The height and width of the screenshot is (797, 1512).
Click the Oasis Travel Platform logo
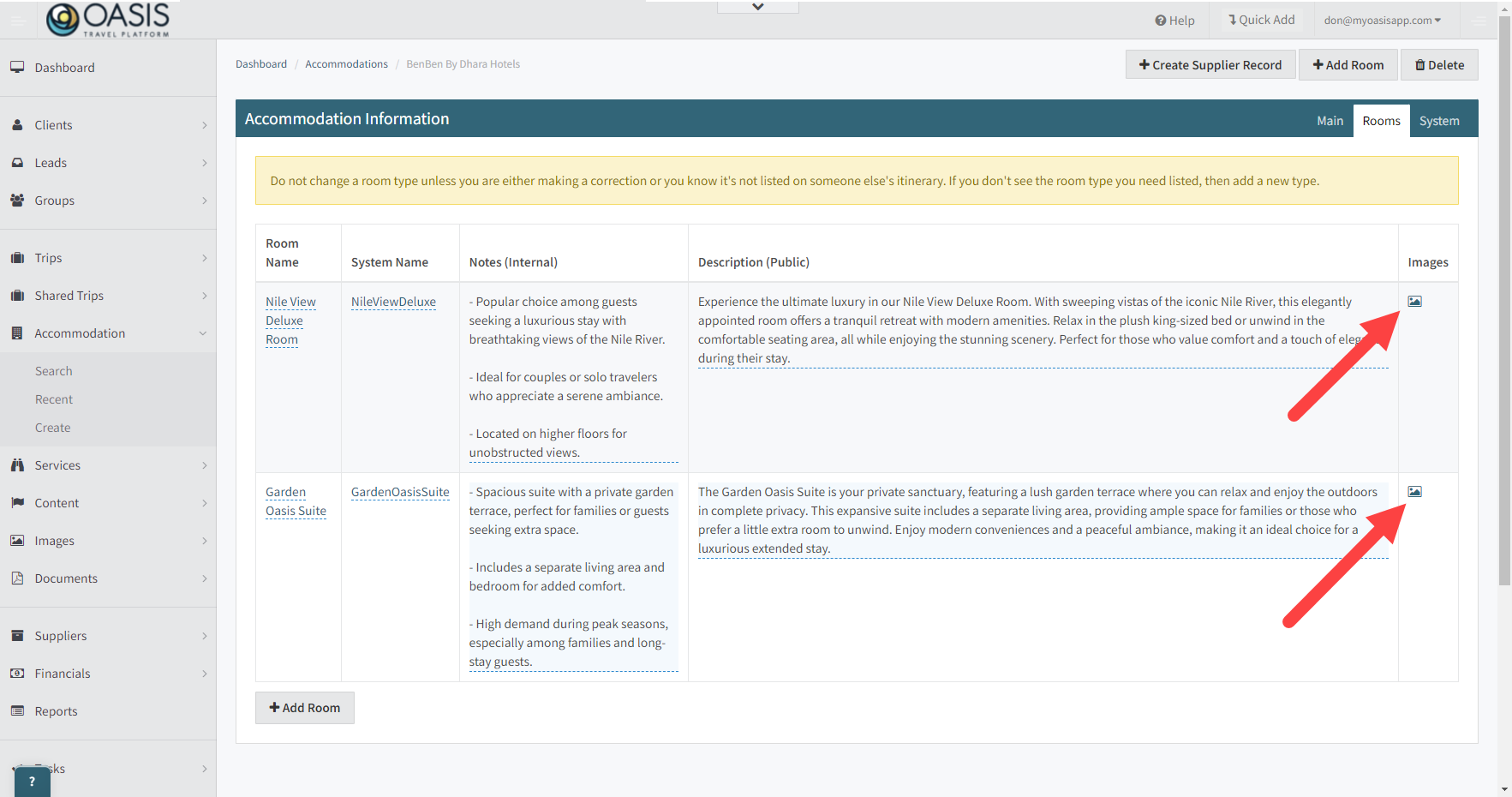[x=108, y=19]
